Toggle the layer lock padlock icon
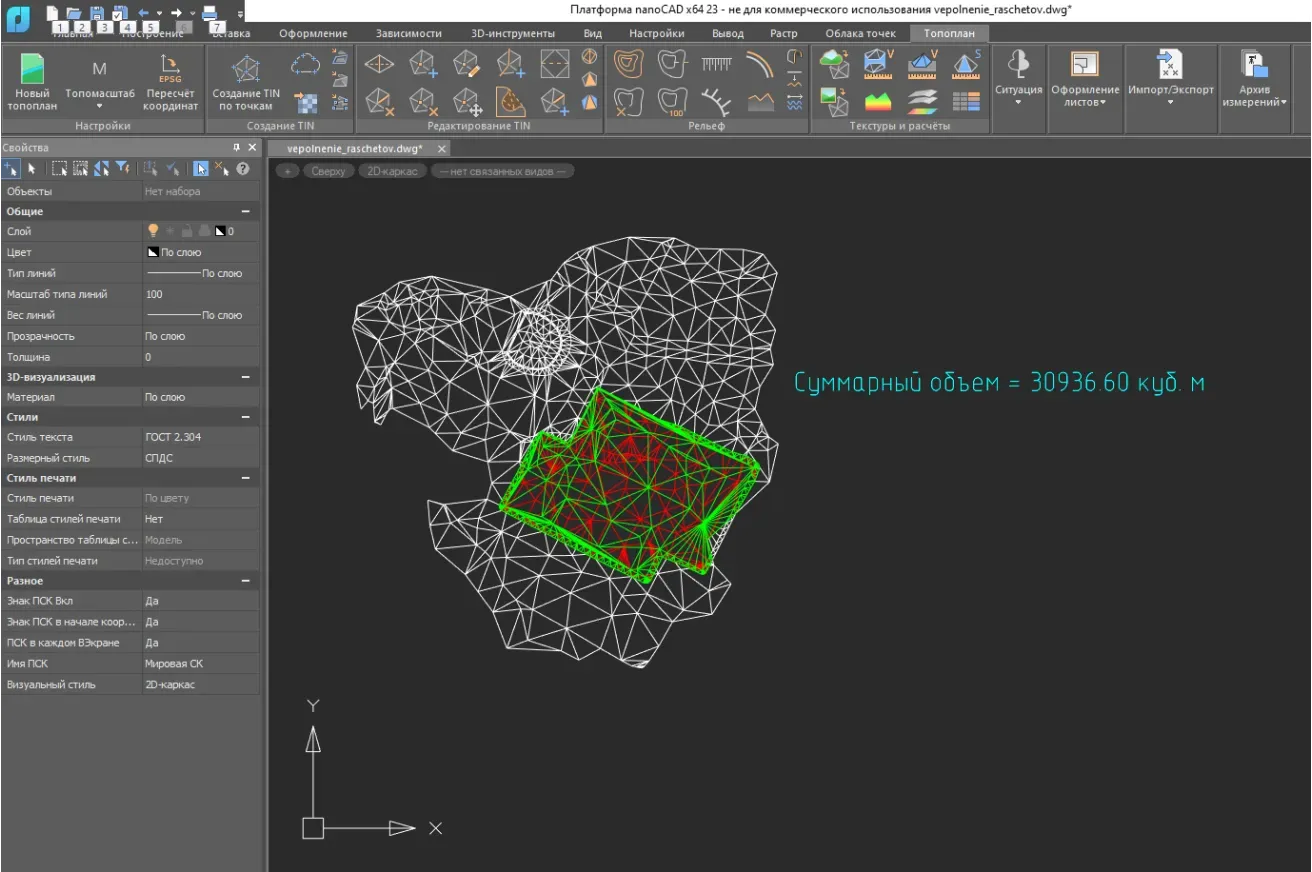The height and width of the screenshot is (872, 1312). point(187,231)
